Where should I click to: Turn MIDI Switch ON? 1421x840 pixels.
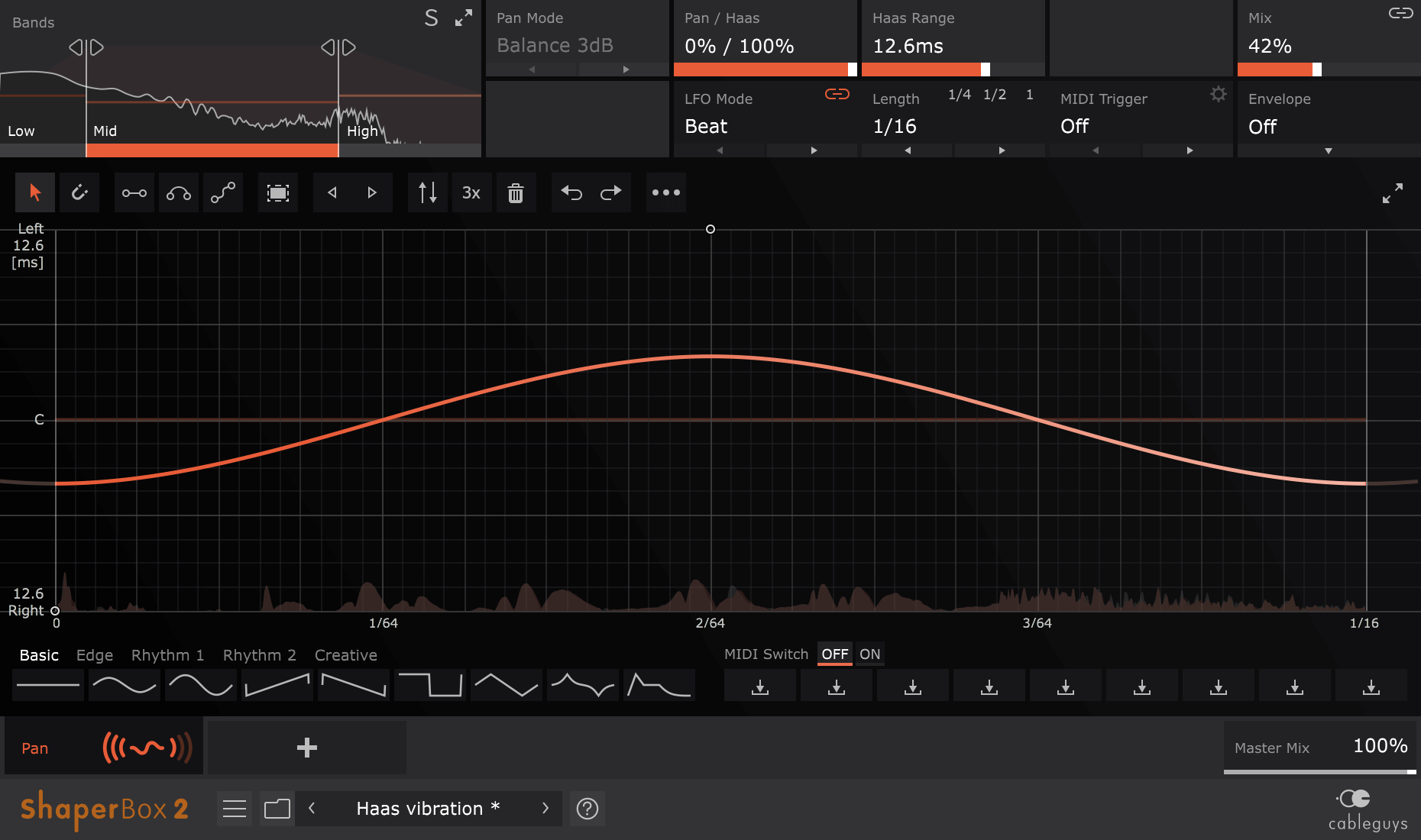pos(869,654)
